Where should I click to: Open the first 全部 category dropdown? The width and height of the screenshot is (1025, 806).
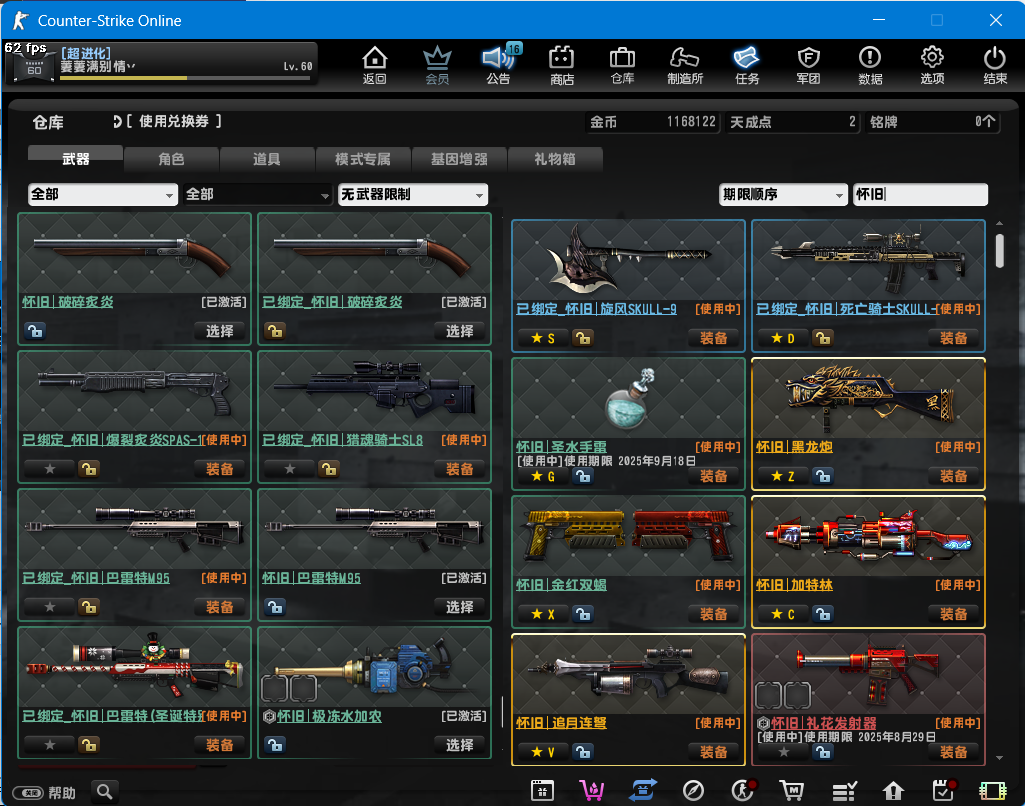(x=103, y=194)
